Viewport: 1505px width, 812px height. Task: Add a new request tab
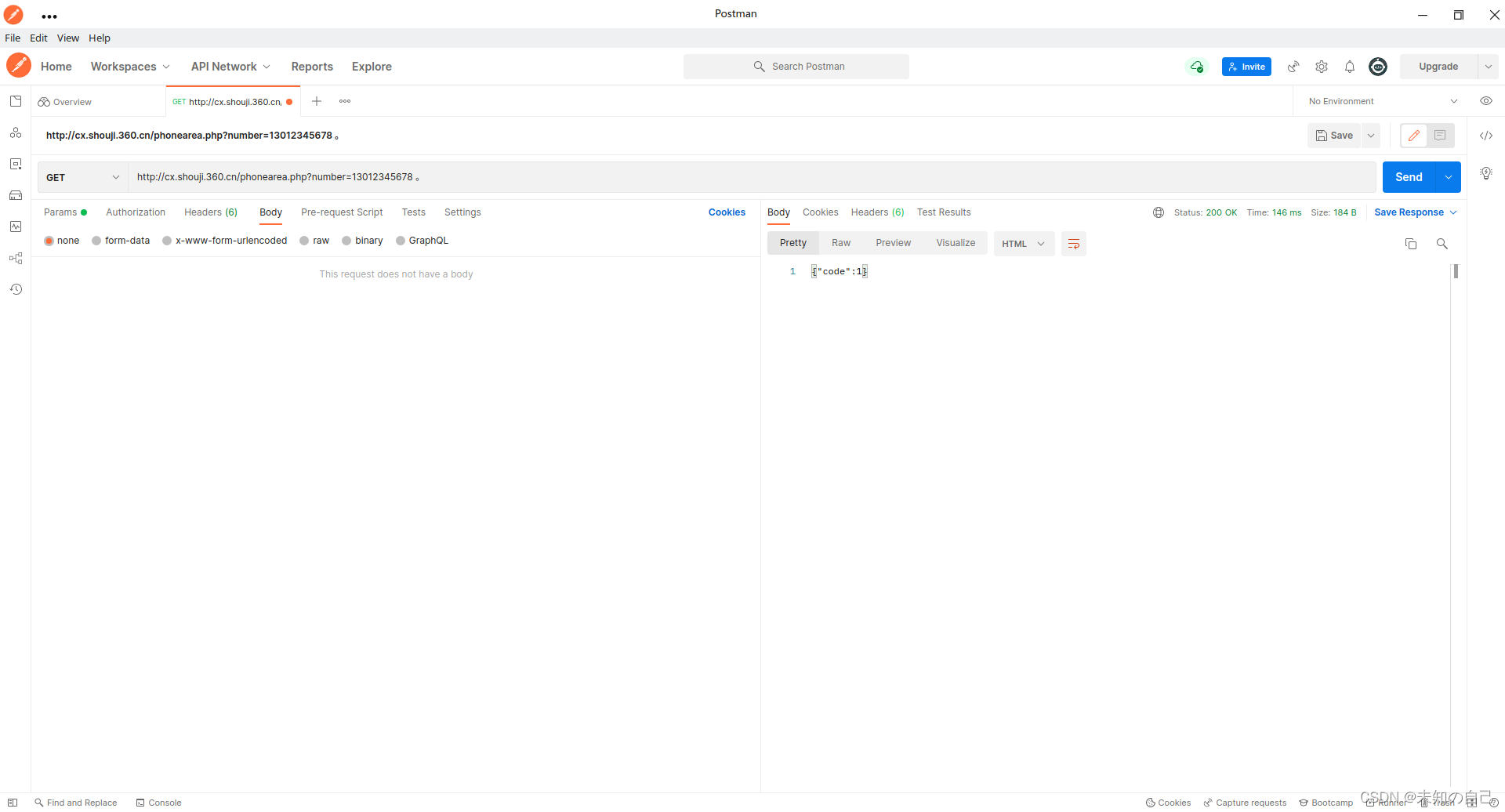(317, 101)
